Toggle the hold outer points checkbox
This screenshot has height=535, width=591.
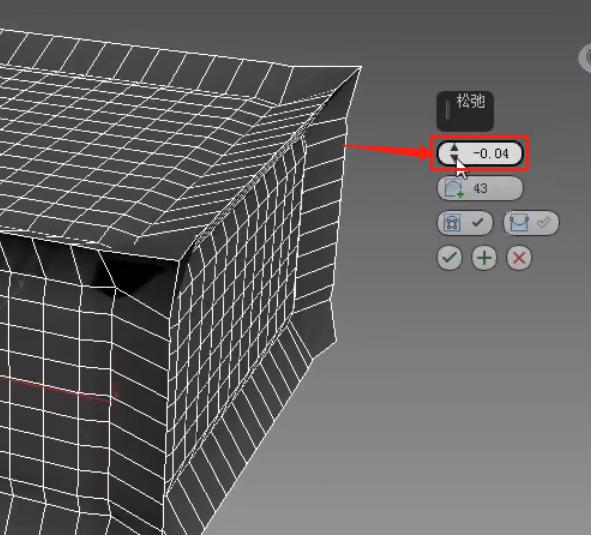[531, 223]
